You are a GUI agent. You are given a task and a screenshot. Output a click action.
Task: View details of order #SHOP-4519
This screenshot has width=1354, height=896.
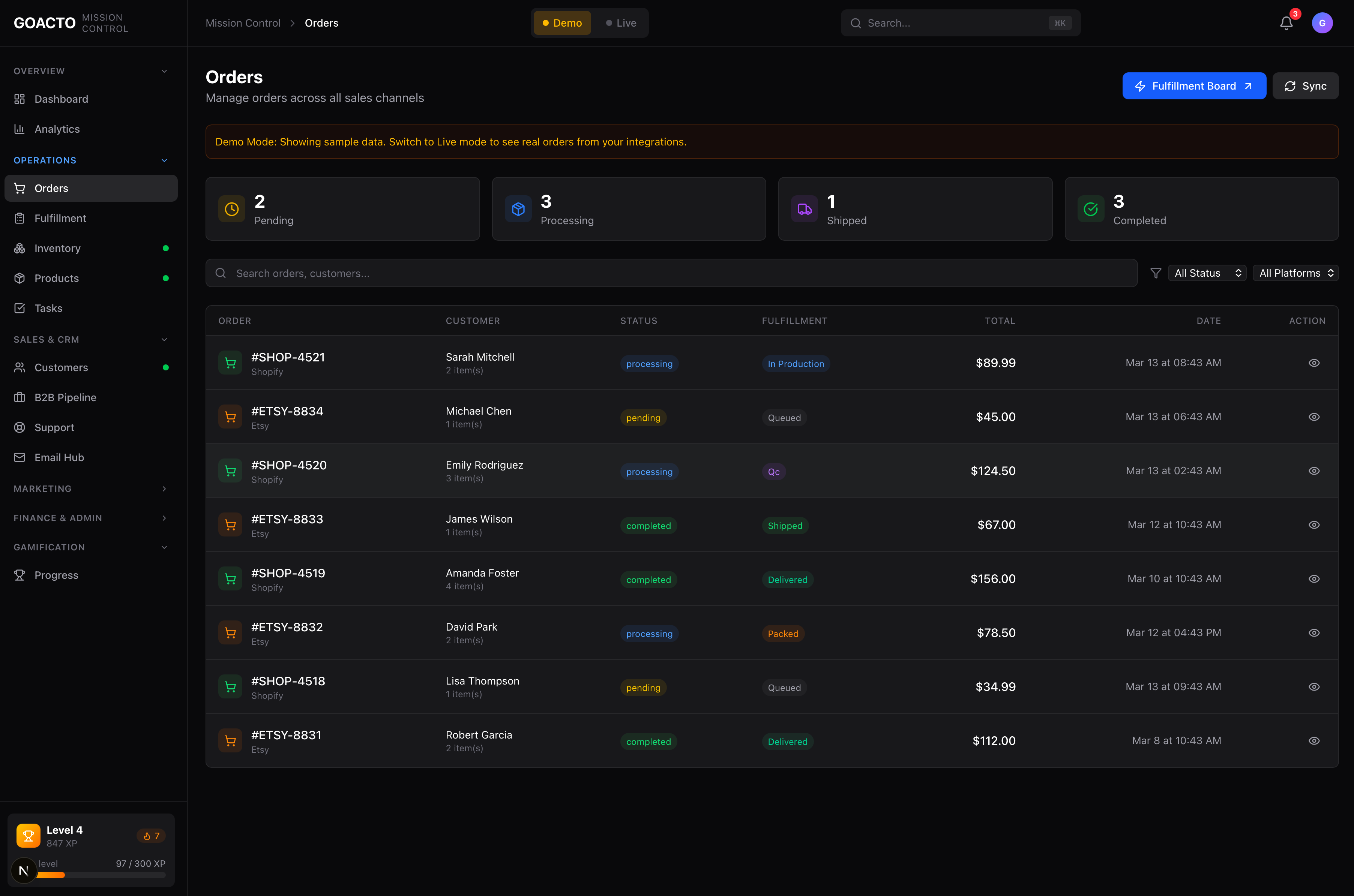1314,579
